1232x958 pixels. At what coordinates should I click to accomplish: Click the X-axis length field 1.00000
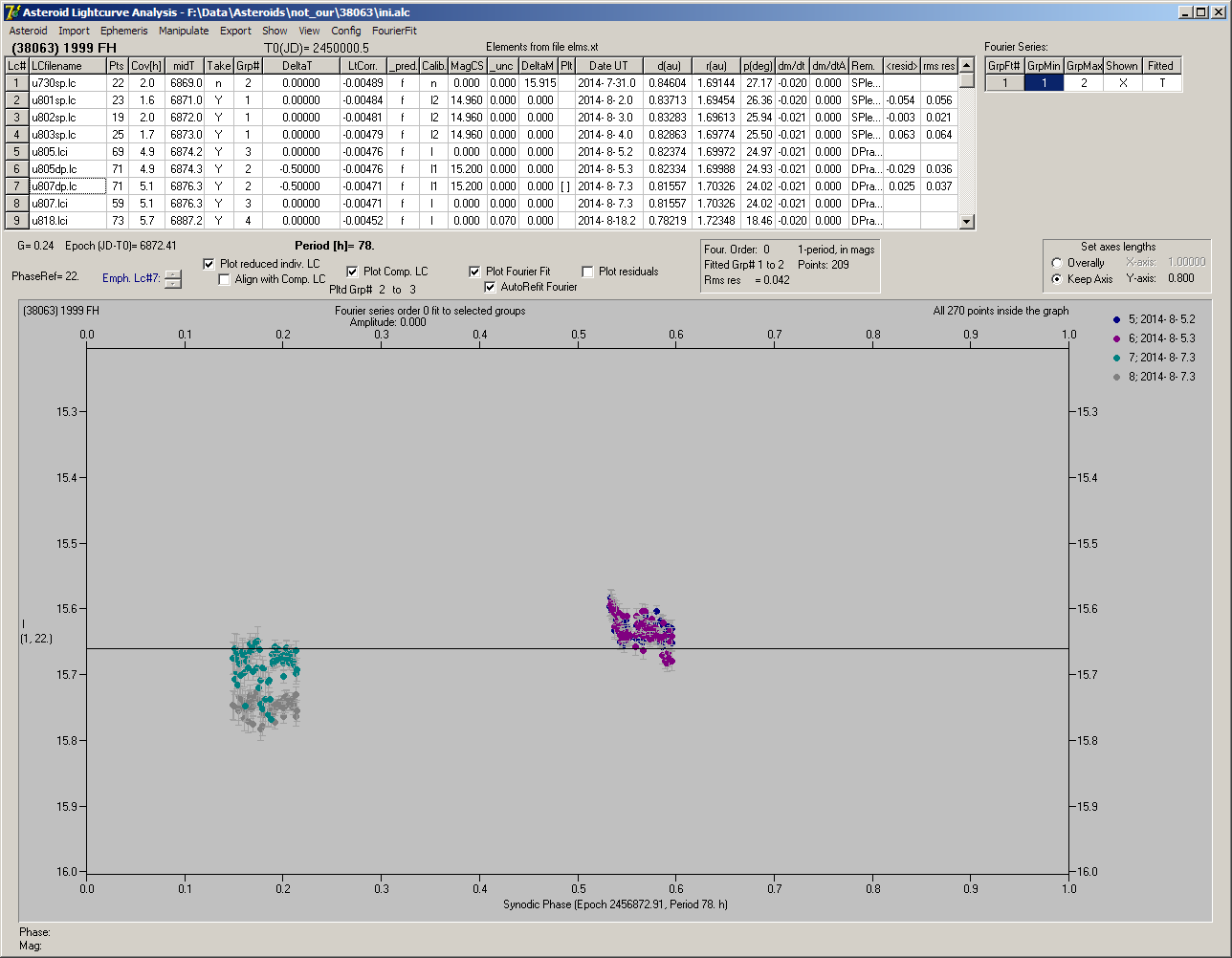(x=1186, y=262)
